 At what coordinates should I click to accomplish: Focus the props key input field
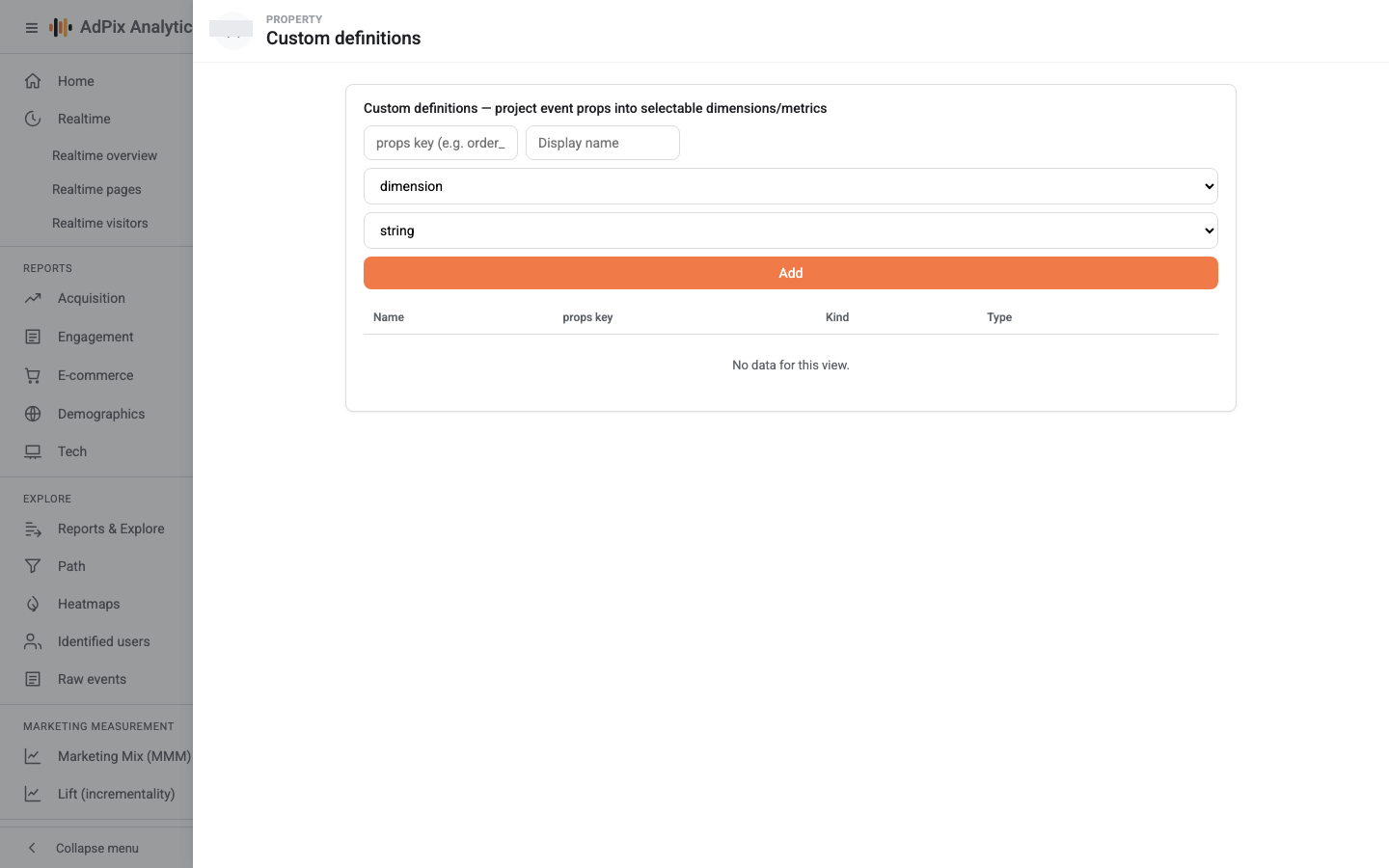pos(441,143)
